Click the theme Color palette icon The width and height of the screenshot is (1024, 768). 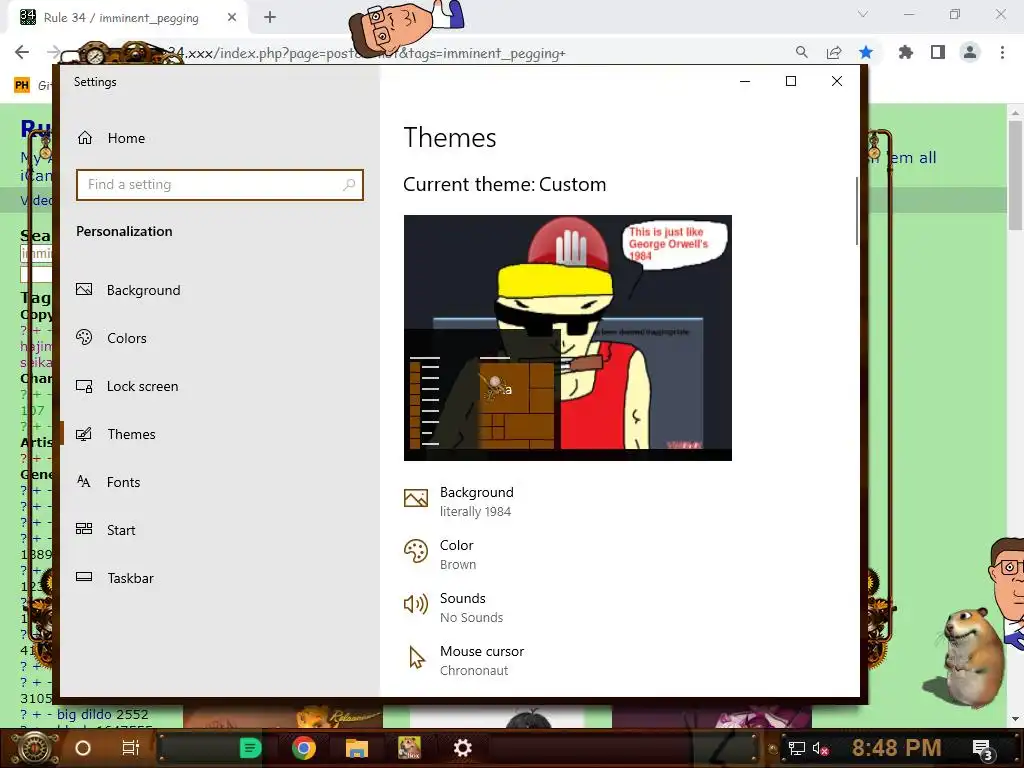point(416,551)
